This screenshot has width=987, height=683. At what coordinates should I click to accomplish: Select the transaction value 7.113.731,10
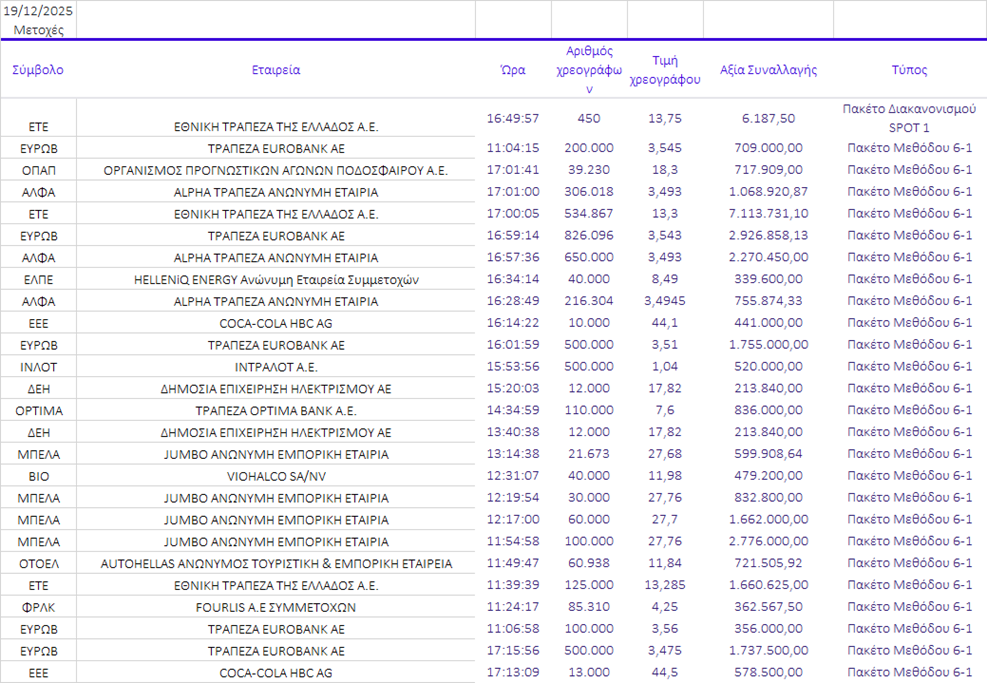768,214
